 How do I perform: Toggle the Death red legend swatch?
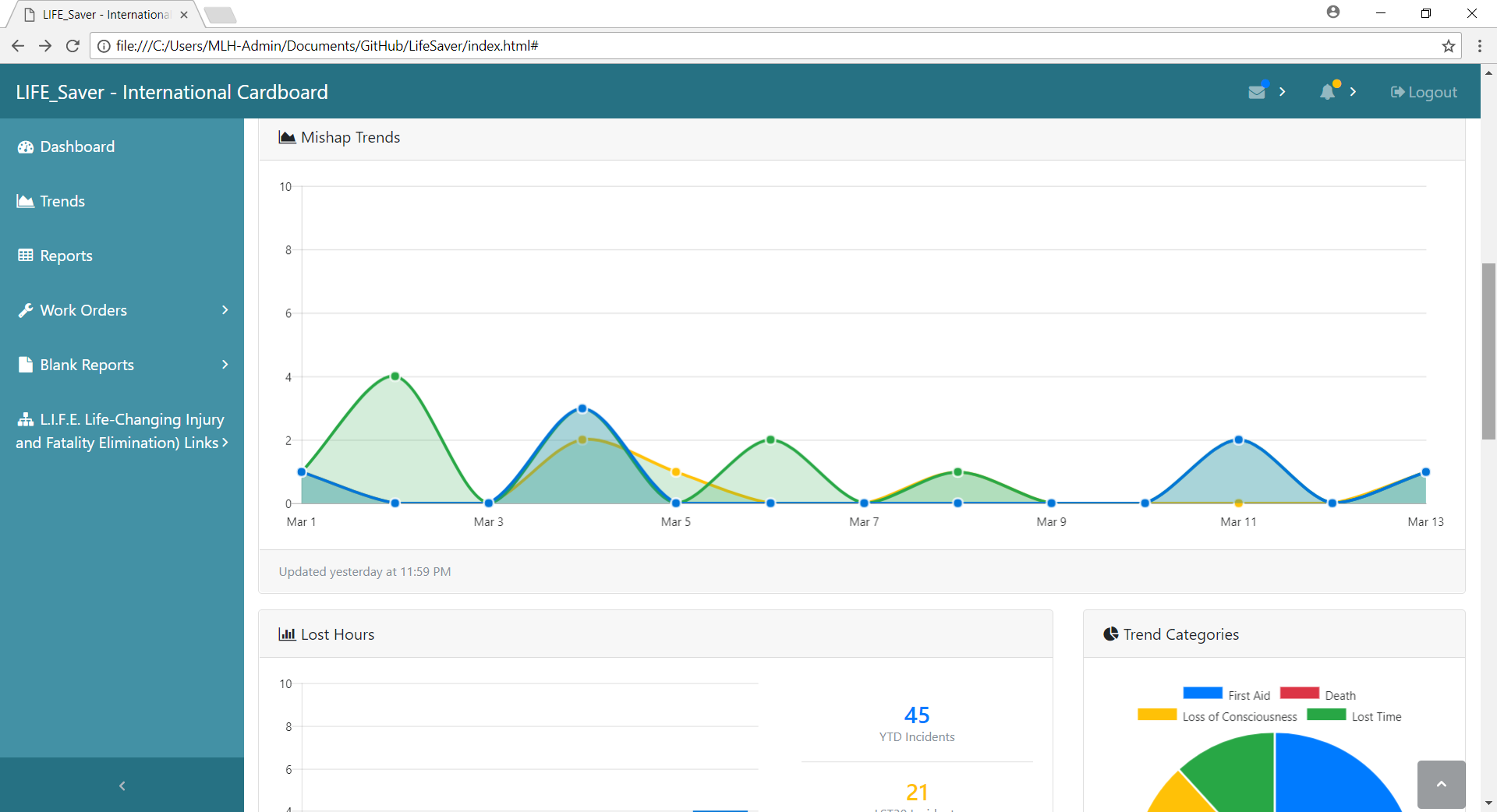coord(1299,693)
